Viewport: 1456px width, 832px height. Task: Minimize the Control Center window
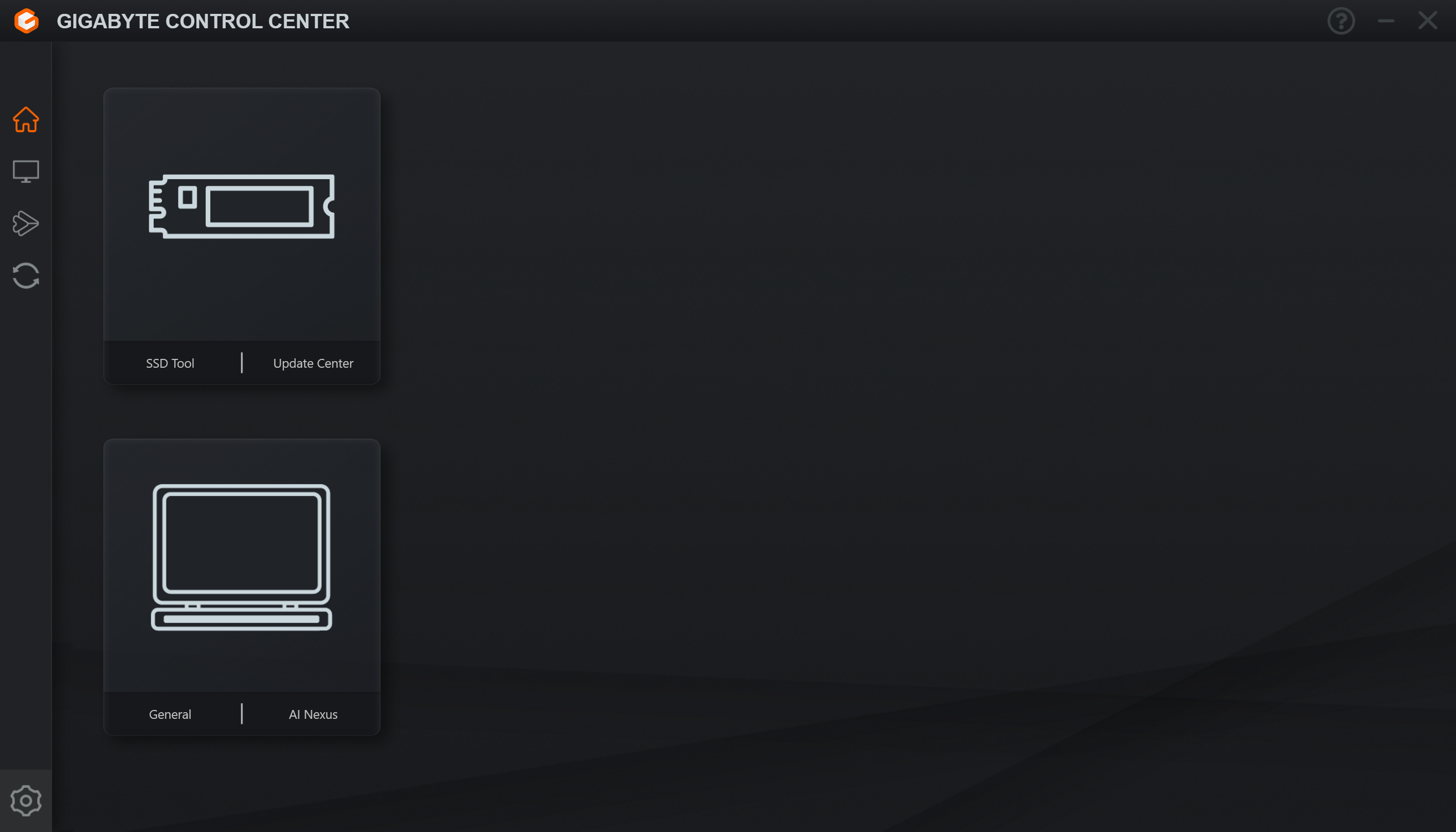1386,21
